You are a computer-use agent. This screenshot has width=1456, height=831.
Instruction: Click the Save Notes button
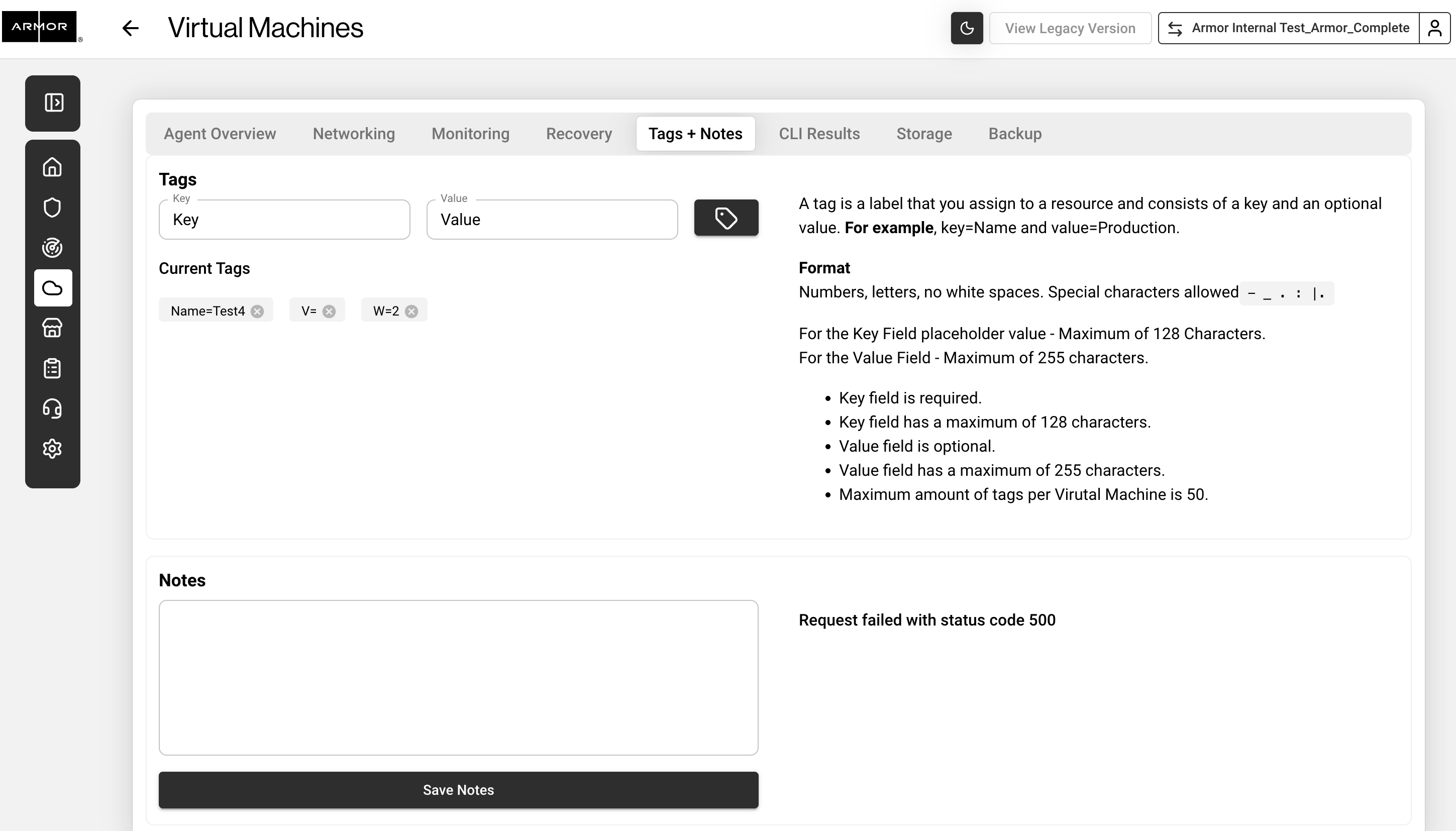(x=458, y=790)
